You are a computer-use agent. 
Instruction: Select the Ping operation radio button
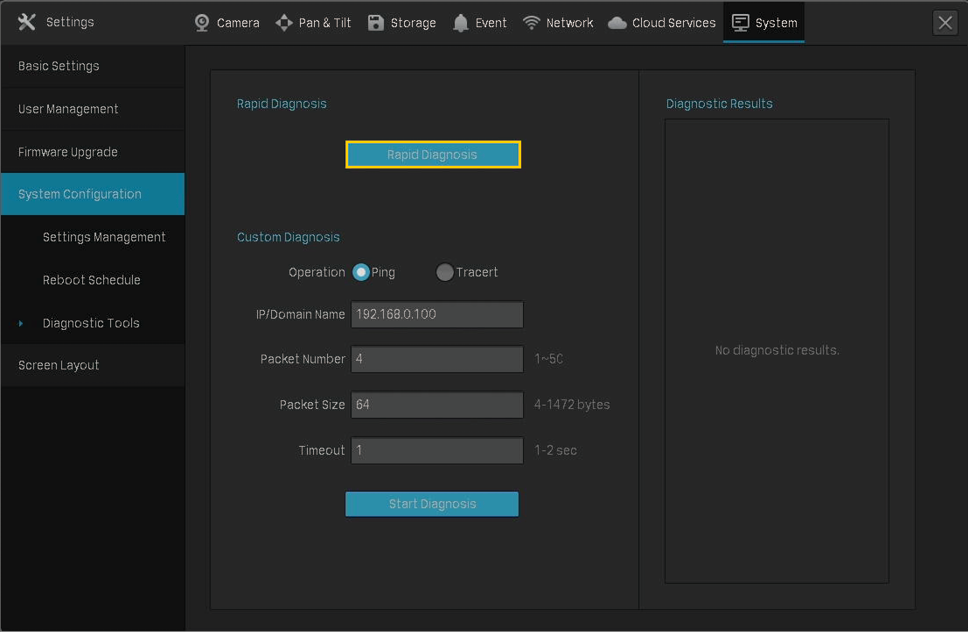[361, 272]
